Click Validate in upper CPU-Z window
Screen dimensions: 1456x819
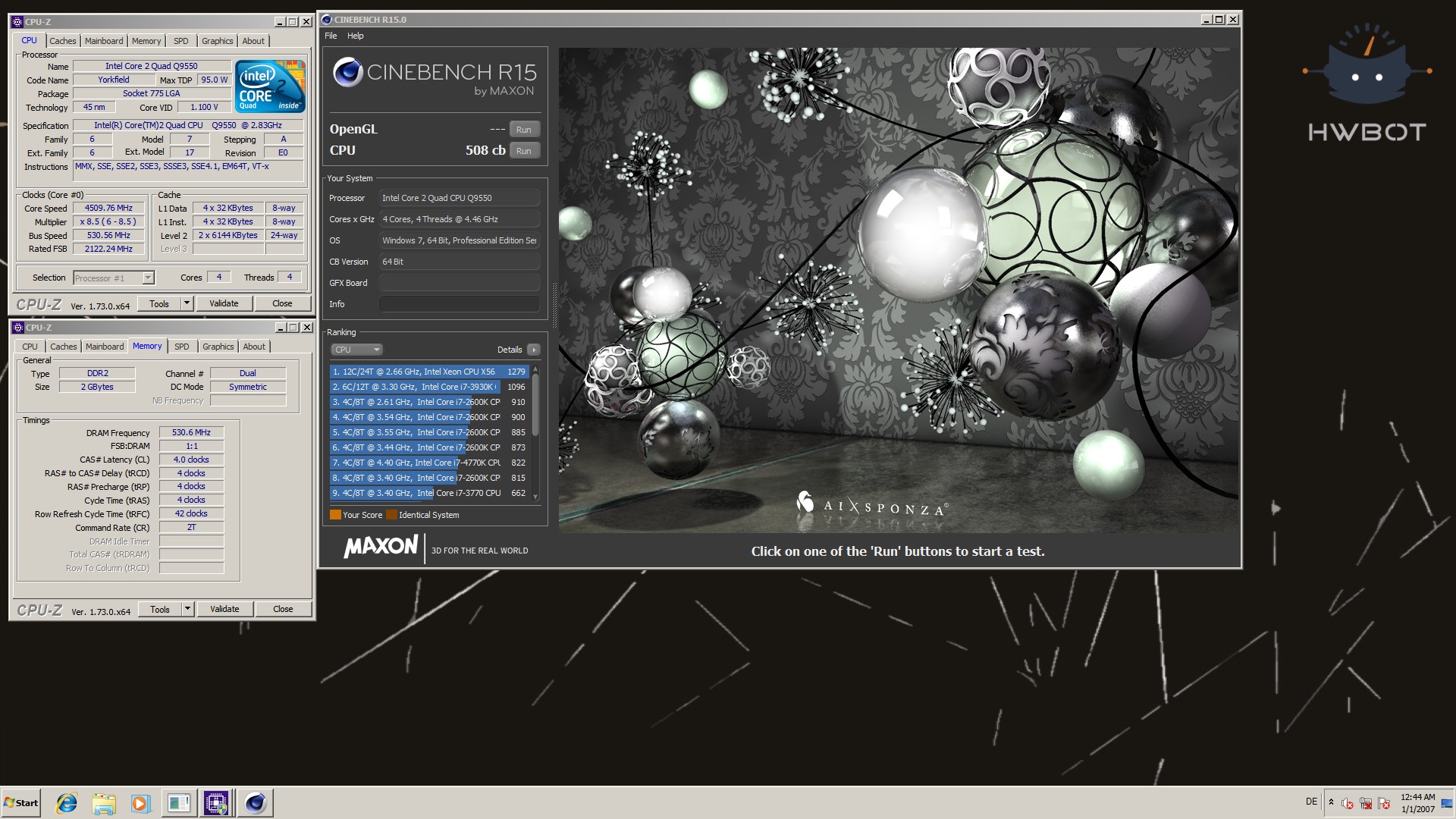tap(224, 303)
